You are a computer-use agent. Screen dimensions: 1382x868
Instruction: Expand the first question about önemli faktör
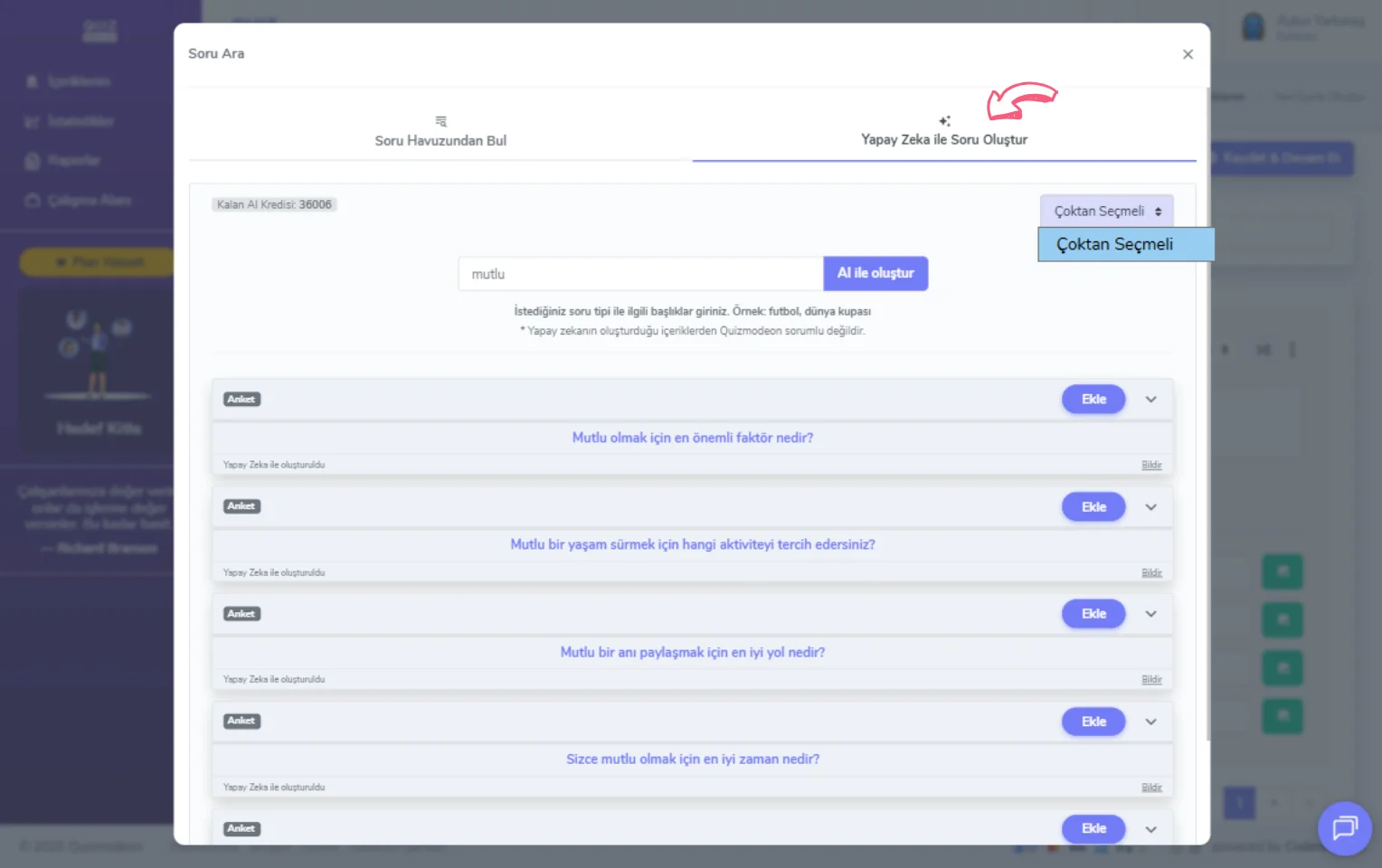1150,400
